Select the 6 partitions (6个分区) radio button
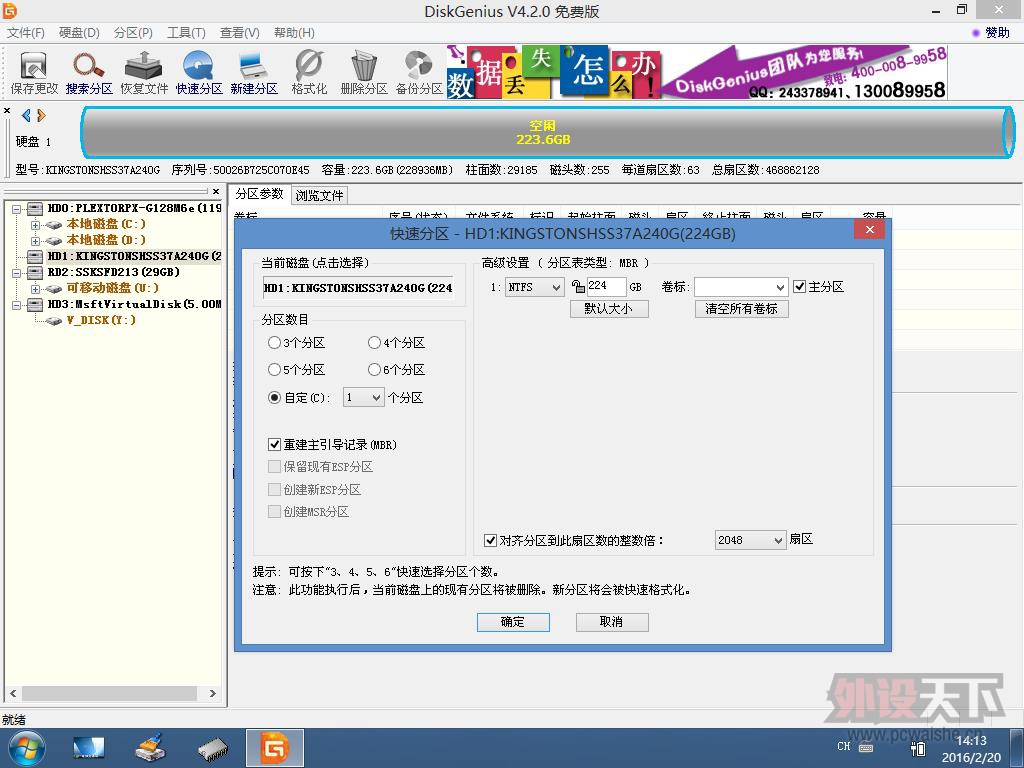The image size is (1024, 768). (x=374, y=370)
